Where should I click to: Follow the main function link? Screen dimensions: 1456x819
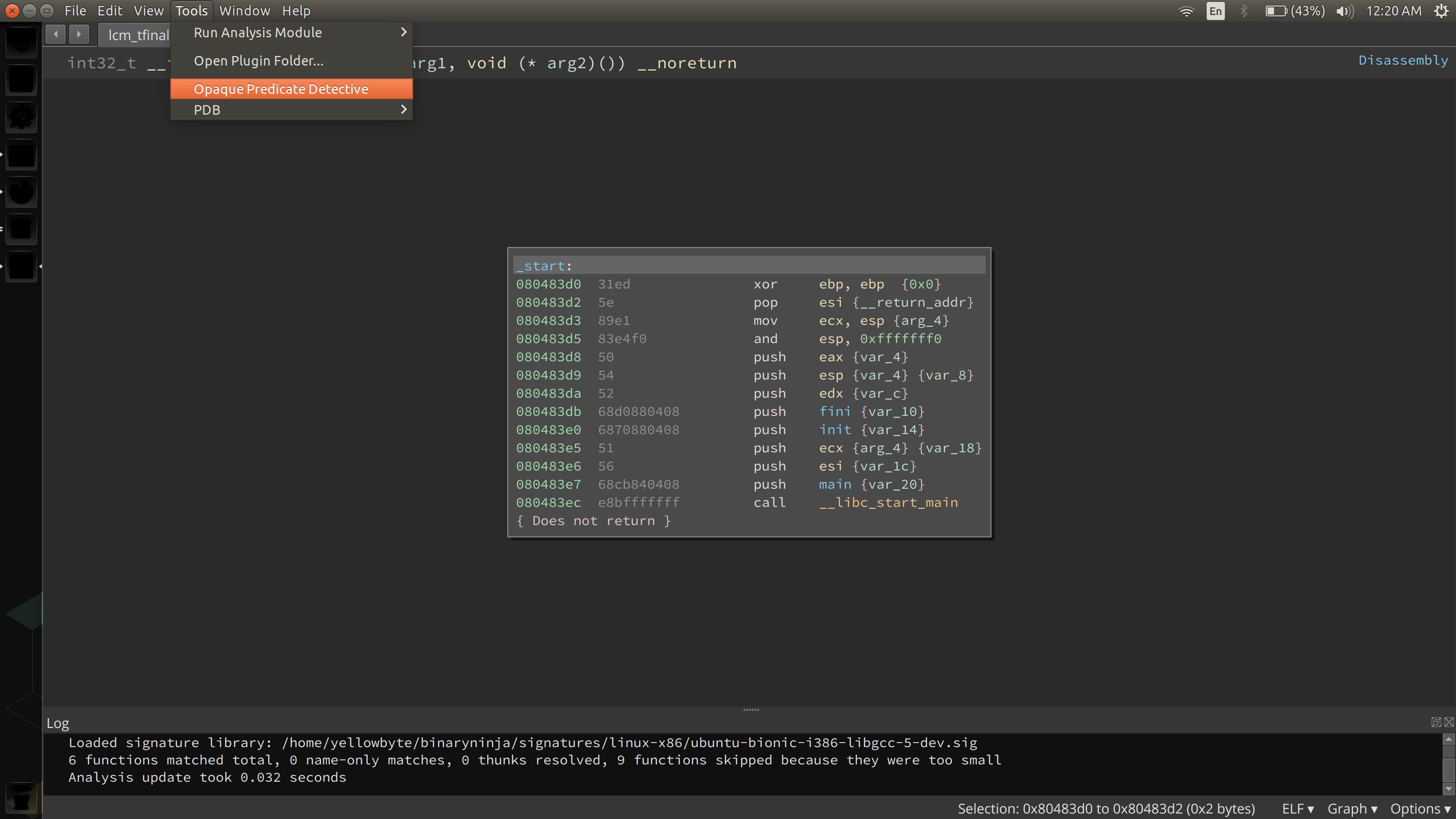(x=835, y=485)
